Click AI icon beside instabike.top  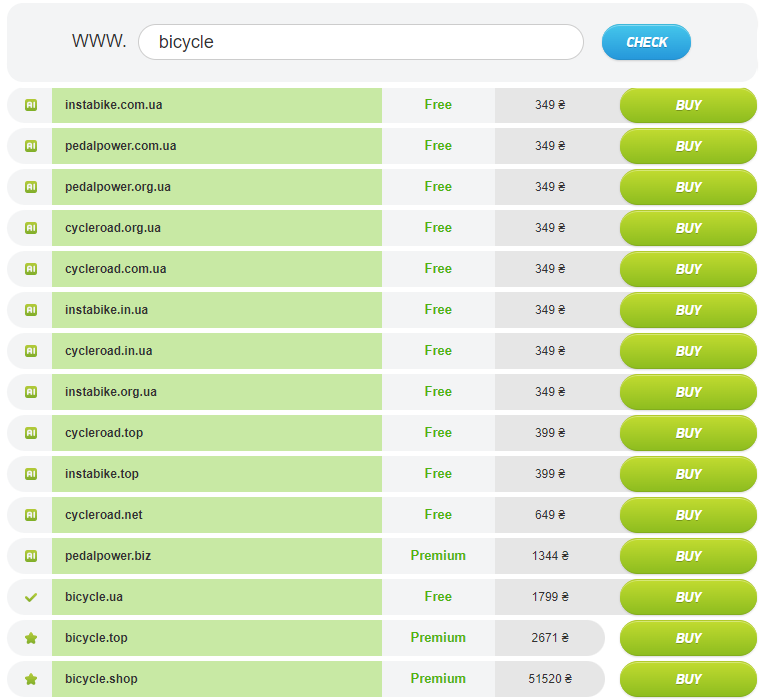tap(31, 474)
